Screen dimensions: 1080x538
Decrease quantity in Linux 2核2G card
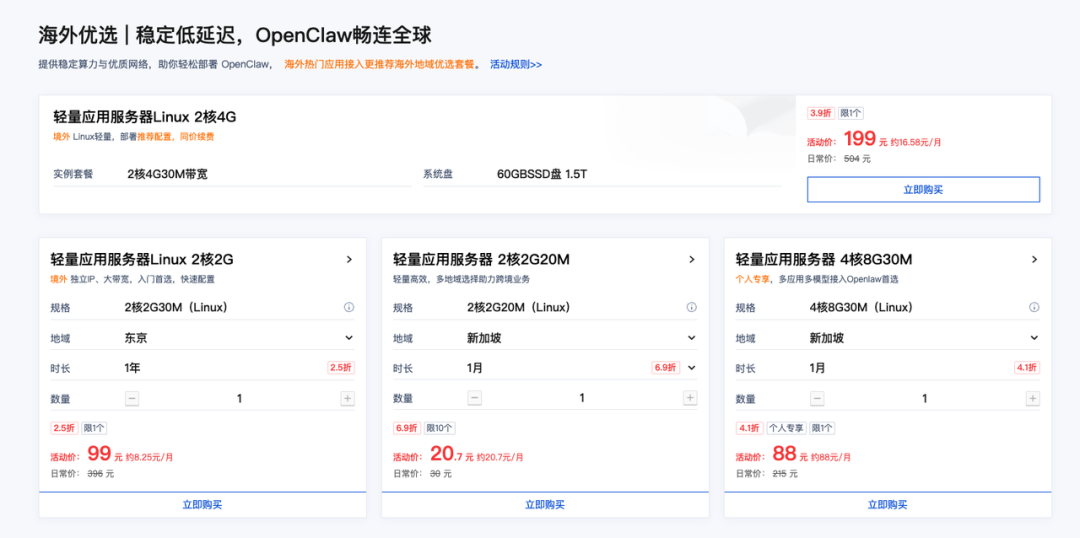(x=132, y=398)
